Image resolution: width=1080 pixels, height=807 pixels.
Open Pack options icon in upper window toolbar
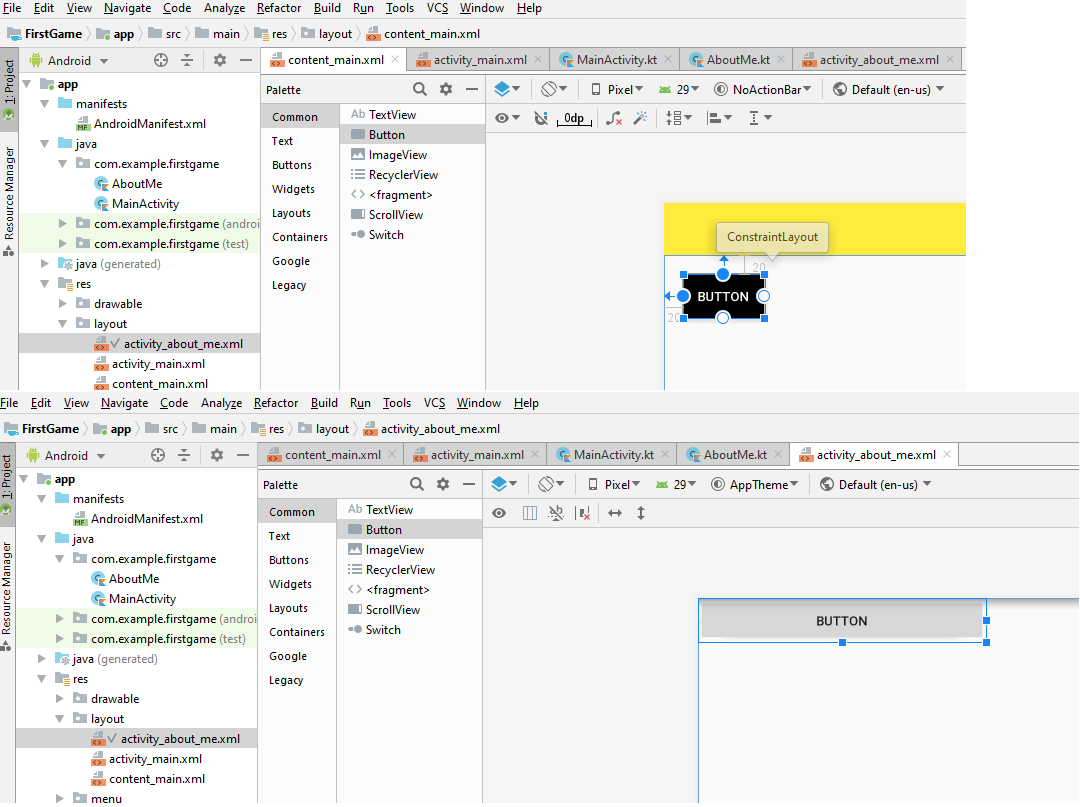(678, 118)
